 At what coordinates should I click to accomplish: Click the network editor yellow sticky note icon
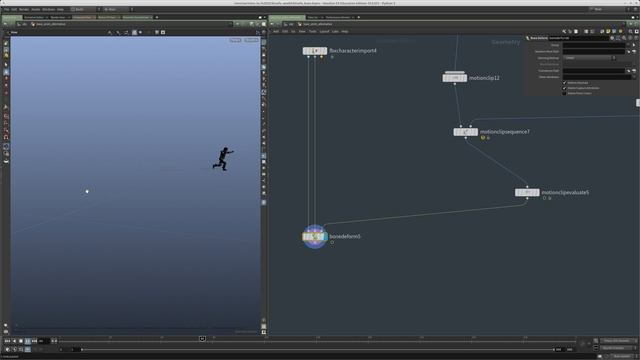[608, 31]
